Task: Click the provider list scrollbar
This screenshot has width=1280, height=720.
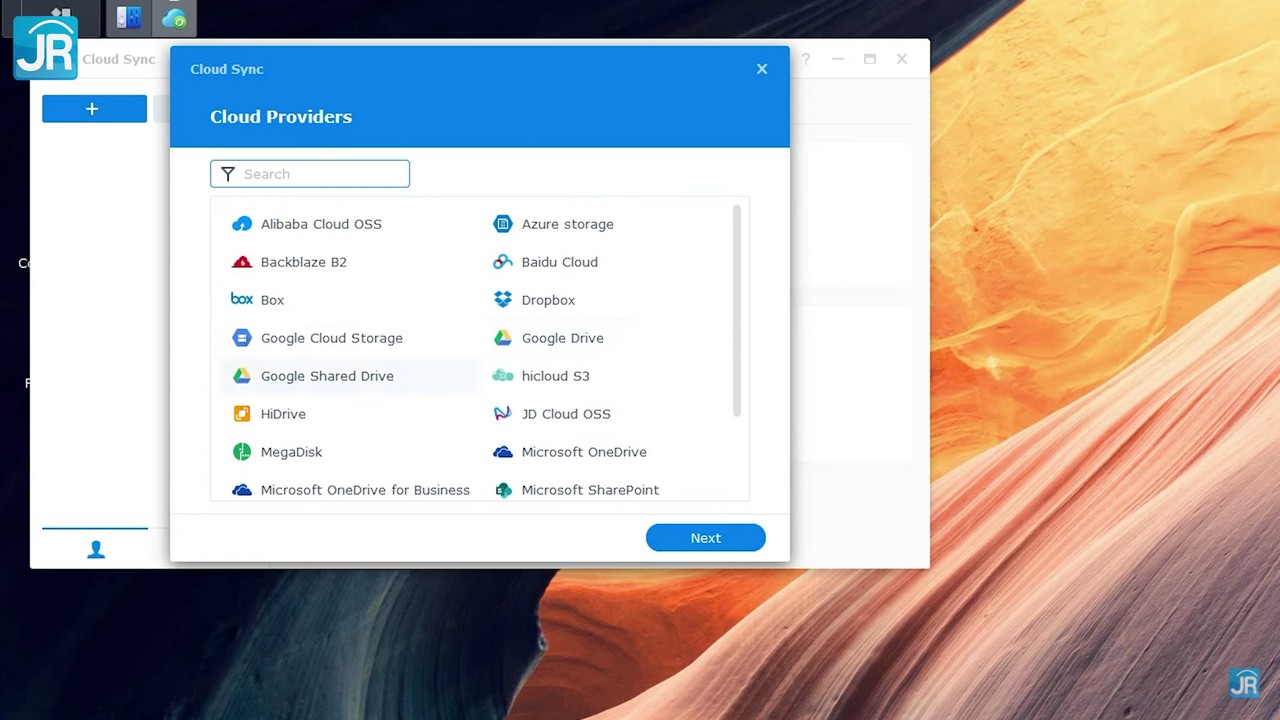Action: [737, 310]
